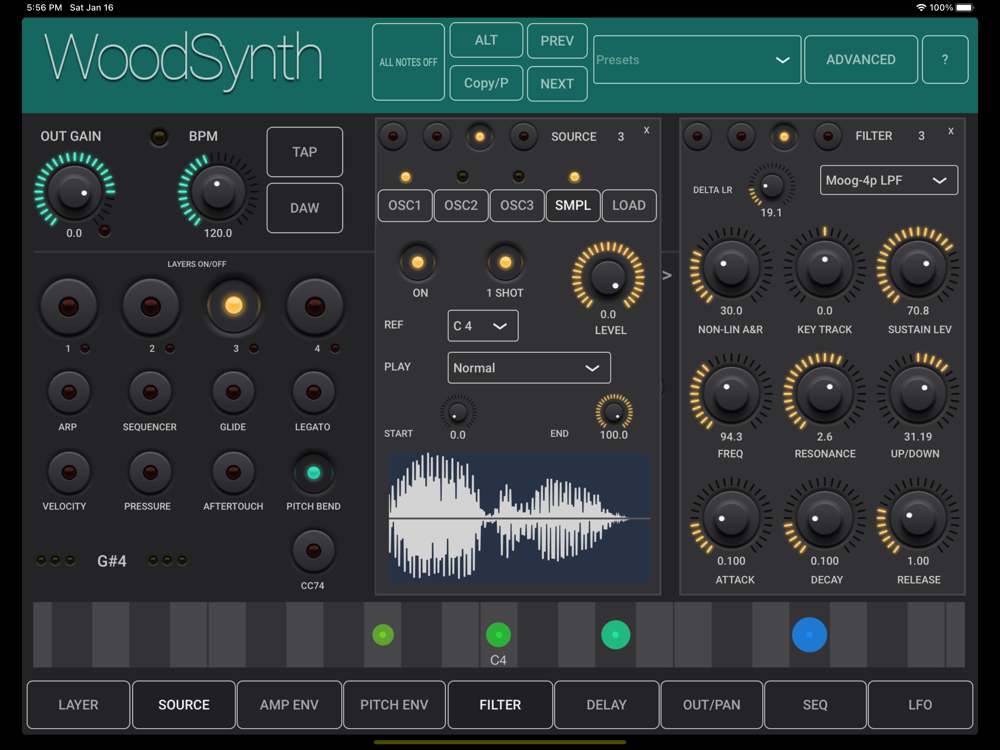Screen dimensions: 1000x750
Task: Open the Presets dropdown
Action: 697,59
